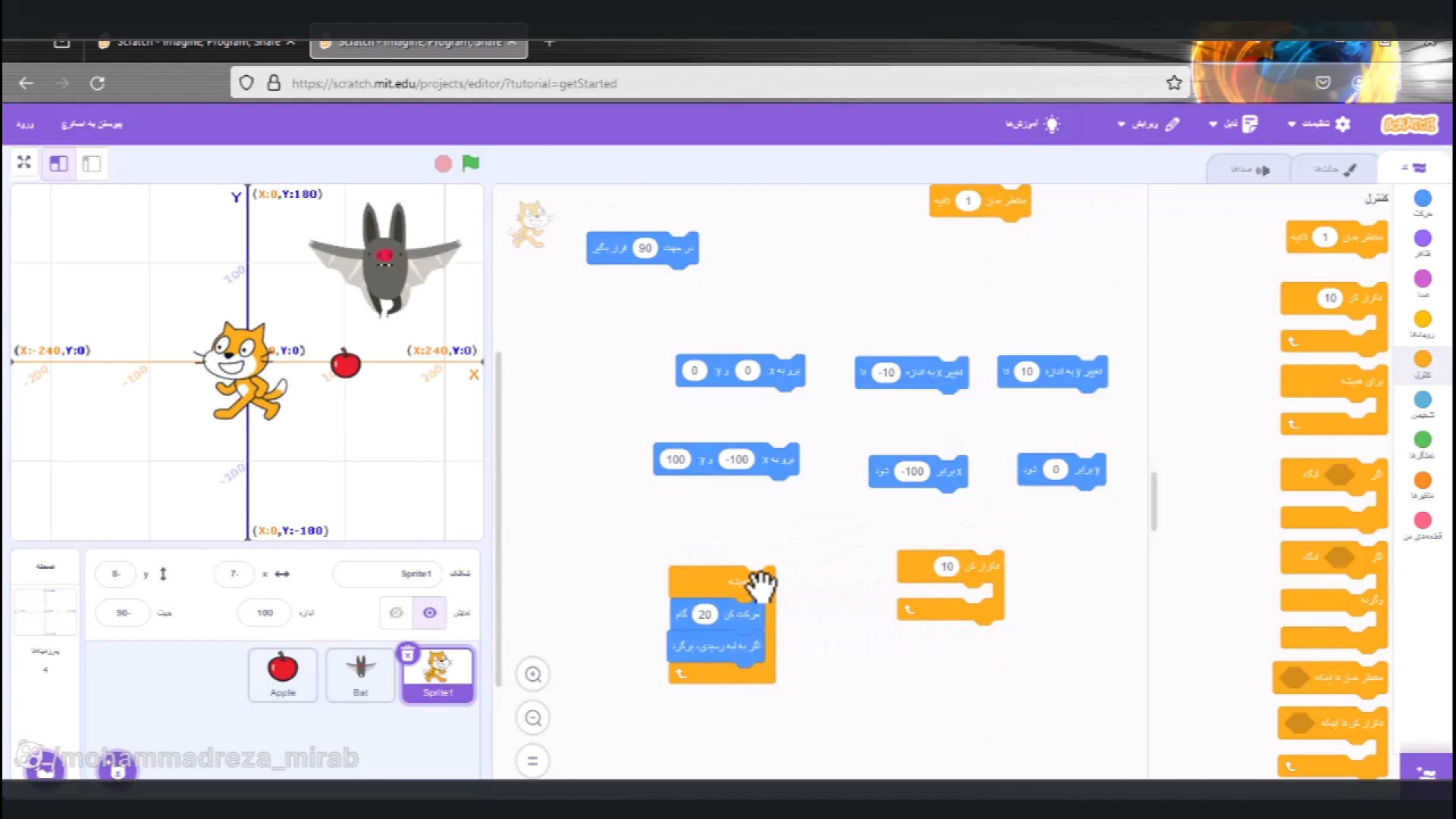1456x819 pixels.
Task: Select the Stage backdrop thumbnail
Action: (x=45, y=613)
